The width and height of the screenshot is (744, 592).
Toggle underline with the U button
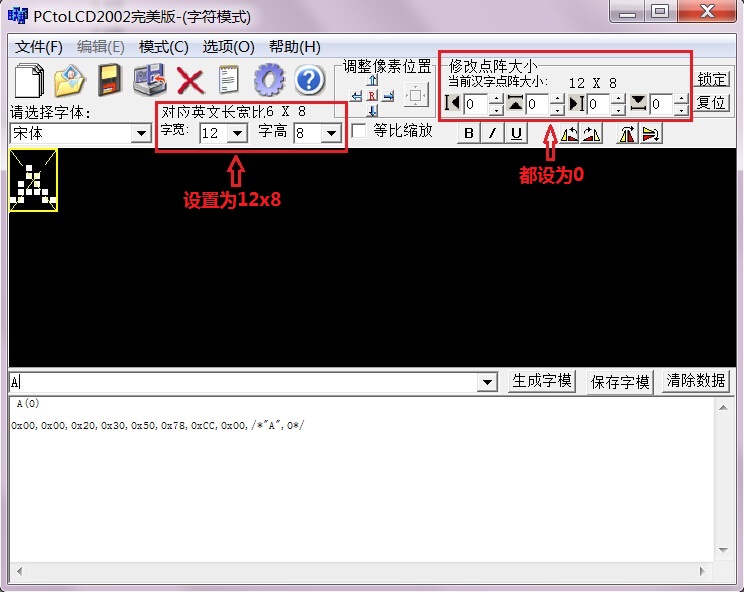[516, 134]
